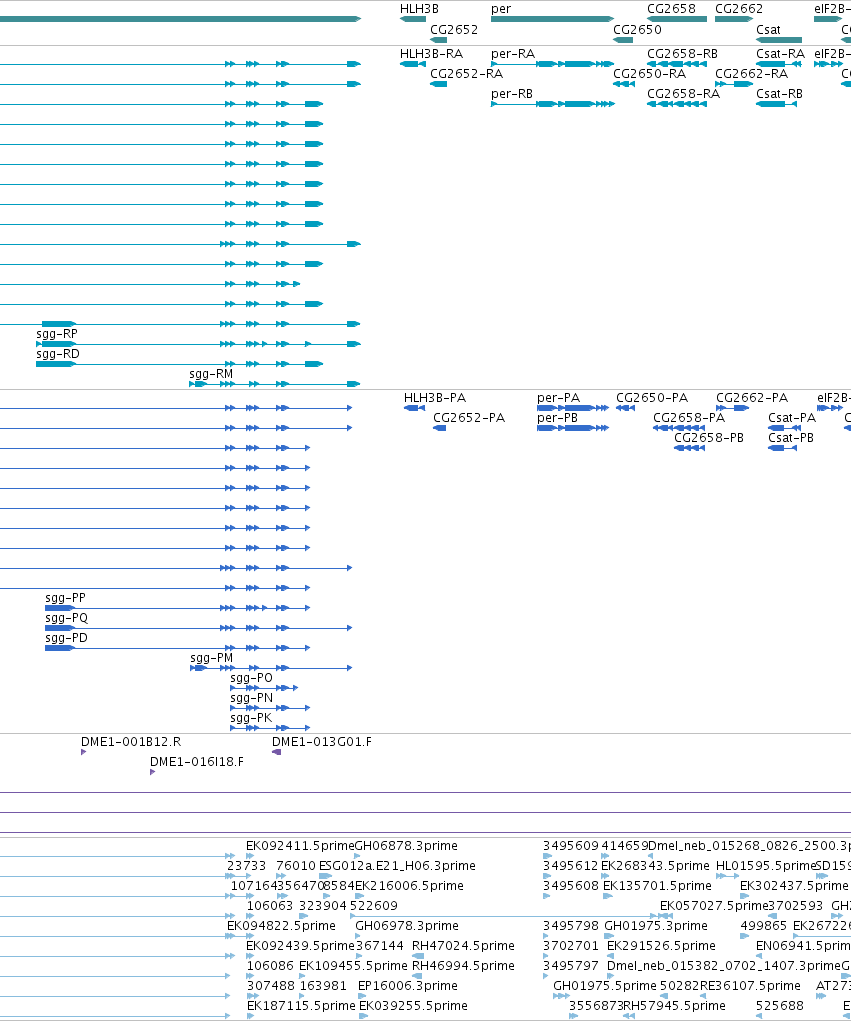
Task: Select the EK291526.5prime EST label
Action: pyautogui.click(x=661, y=945)
